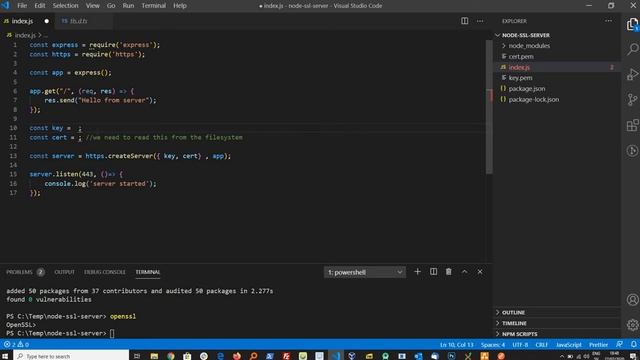Viewport: 640px width, 360px height.
Task: Open package-lock.json in the Explorer
Action: point(533,99)
